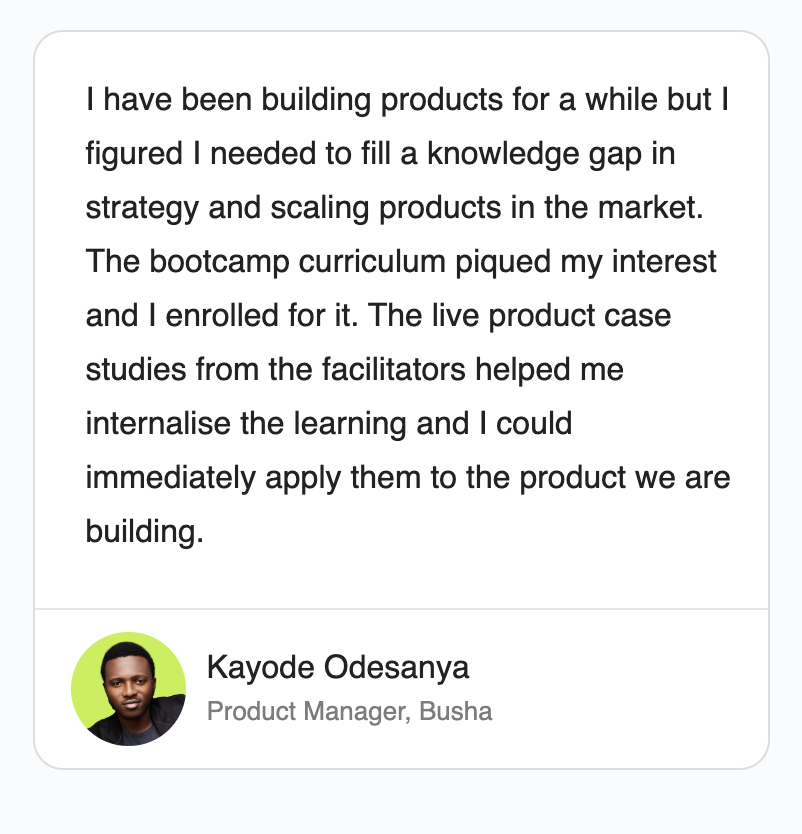Click the line 'studies from the facilitators helped me'
This screenshot has width=802, height=834.
[355, 369]
